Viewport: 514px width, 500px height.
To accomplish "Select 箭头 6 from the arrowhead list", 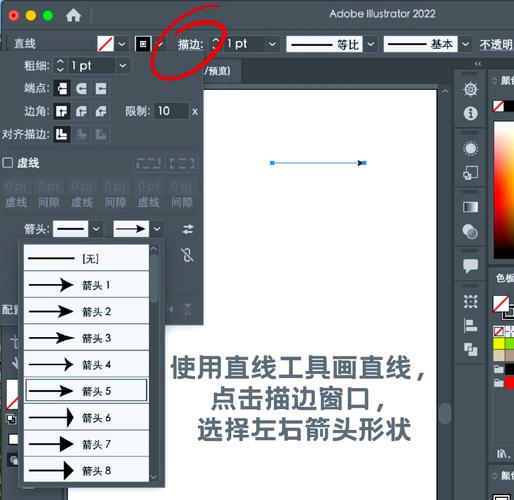I will [86, 417].
